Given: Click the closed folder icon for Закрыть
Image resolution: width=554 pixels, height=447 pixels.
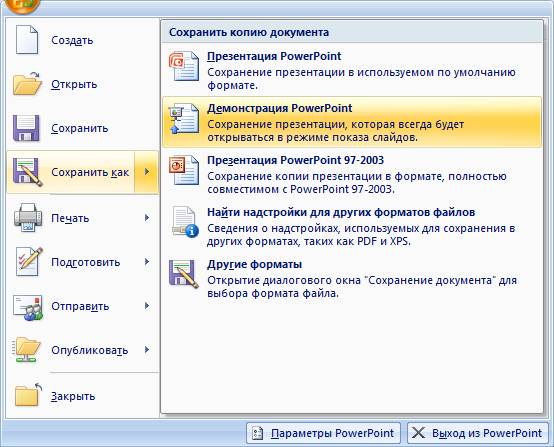Looking at the screenshot, I should click(x=28, y=395).
